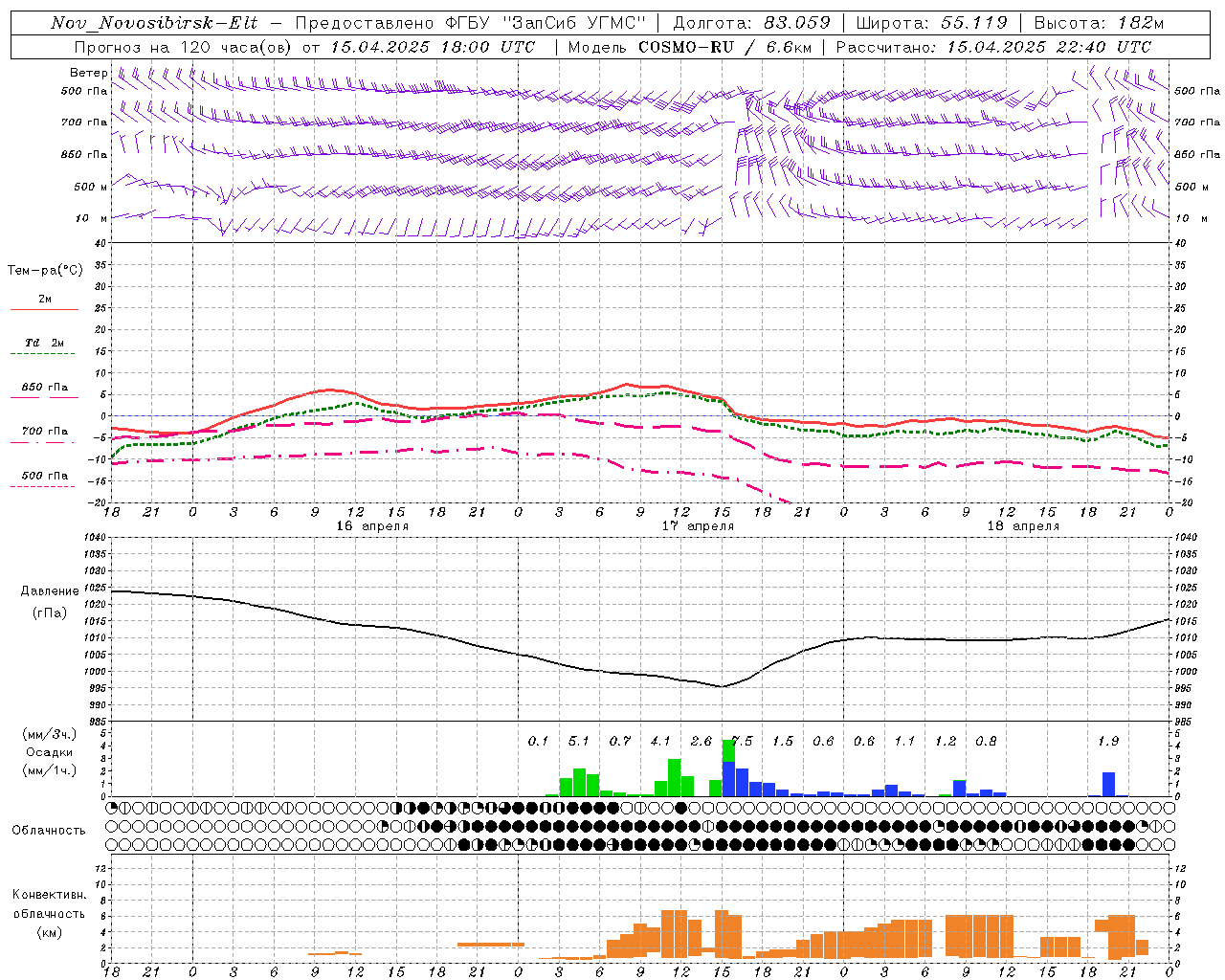Select the longitude value "83.059"
Image resolution: width=1225 pixels, height=980 pixels.
797,23
